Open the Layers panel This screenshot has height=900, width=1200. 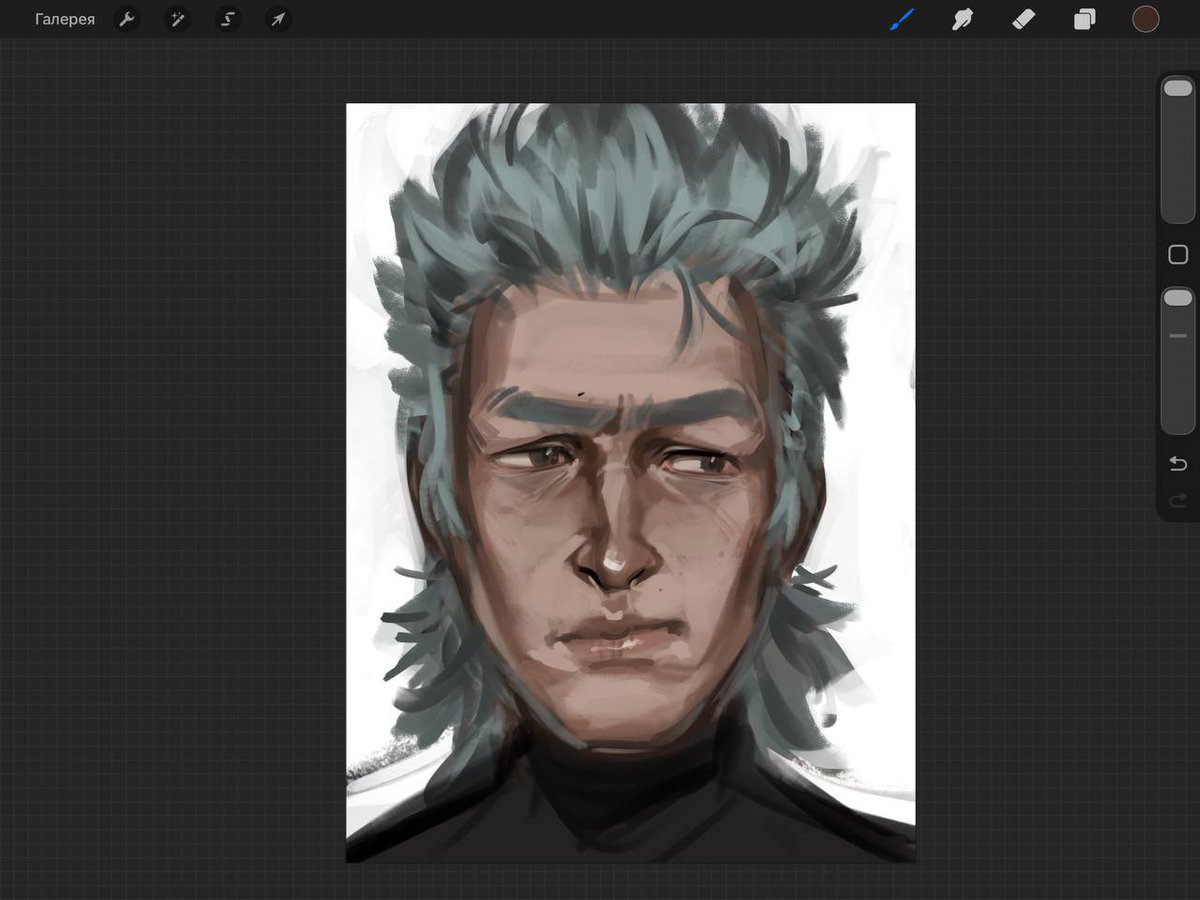[1085, 19]
